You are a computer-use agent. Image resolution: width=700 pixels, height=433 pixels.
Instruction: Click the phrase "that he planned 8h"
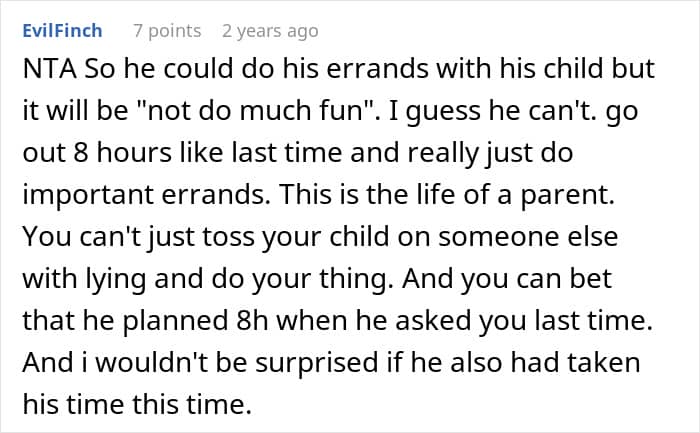[x=145, y=321]
